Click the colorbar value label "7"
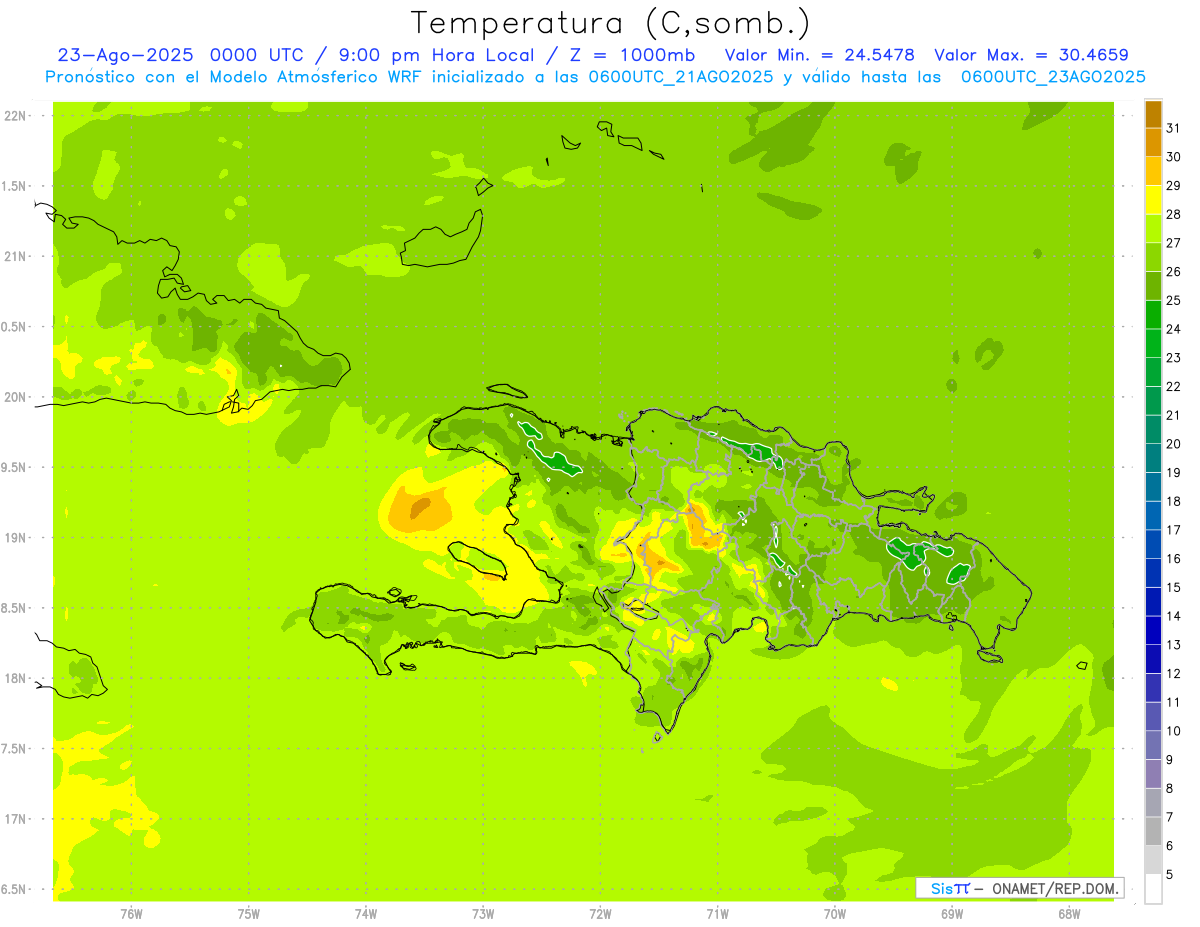The width and height of the screenshot is (1200, 927). pyautogui.click(x=1170, y=817)
